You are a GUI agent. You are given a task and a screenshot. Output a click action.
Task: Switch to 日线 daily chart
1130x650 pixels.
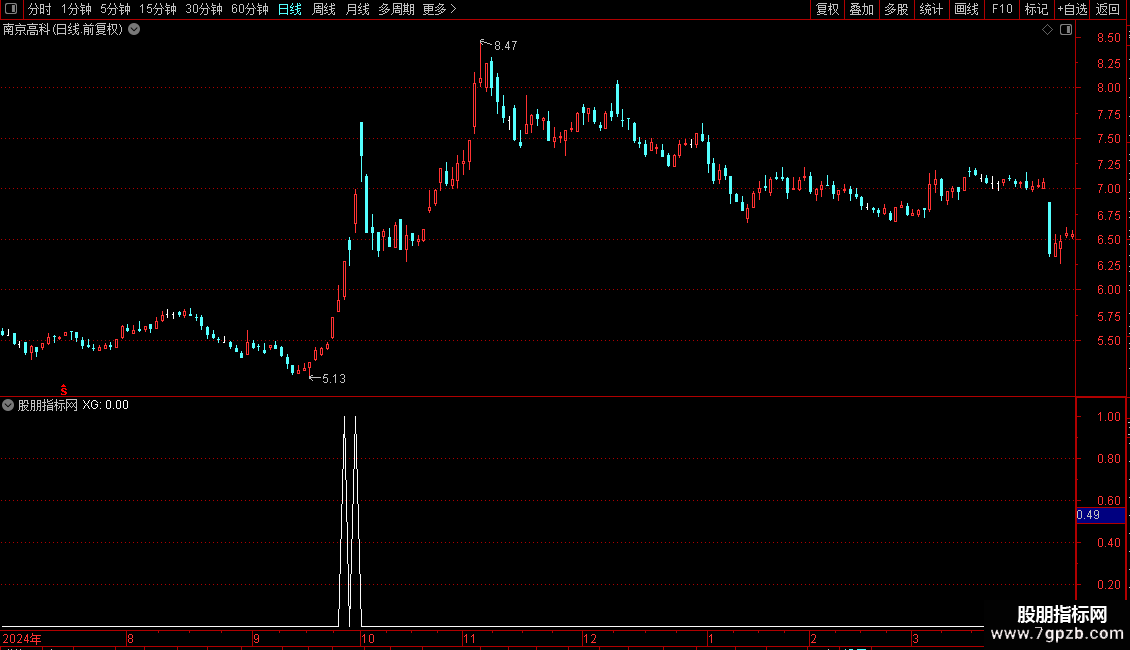pos(290,9)
